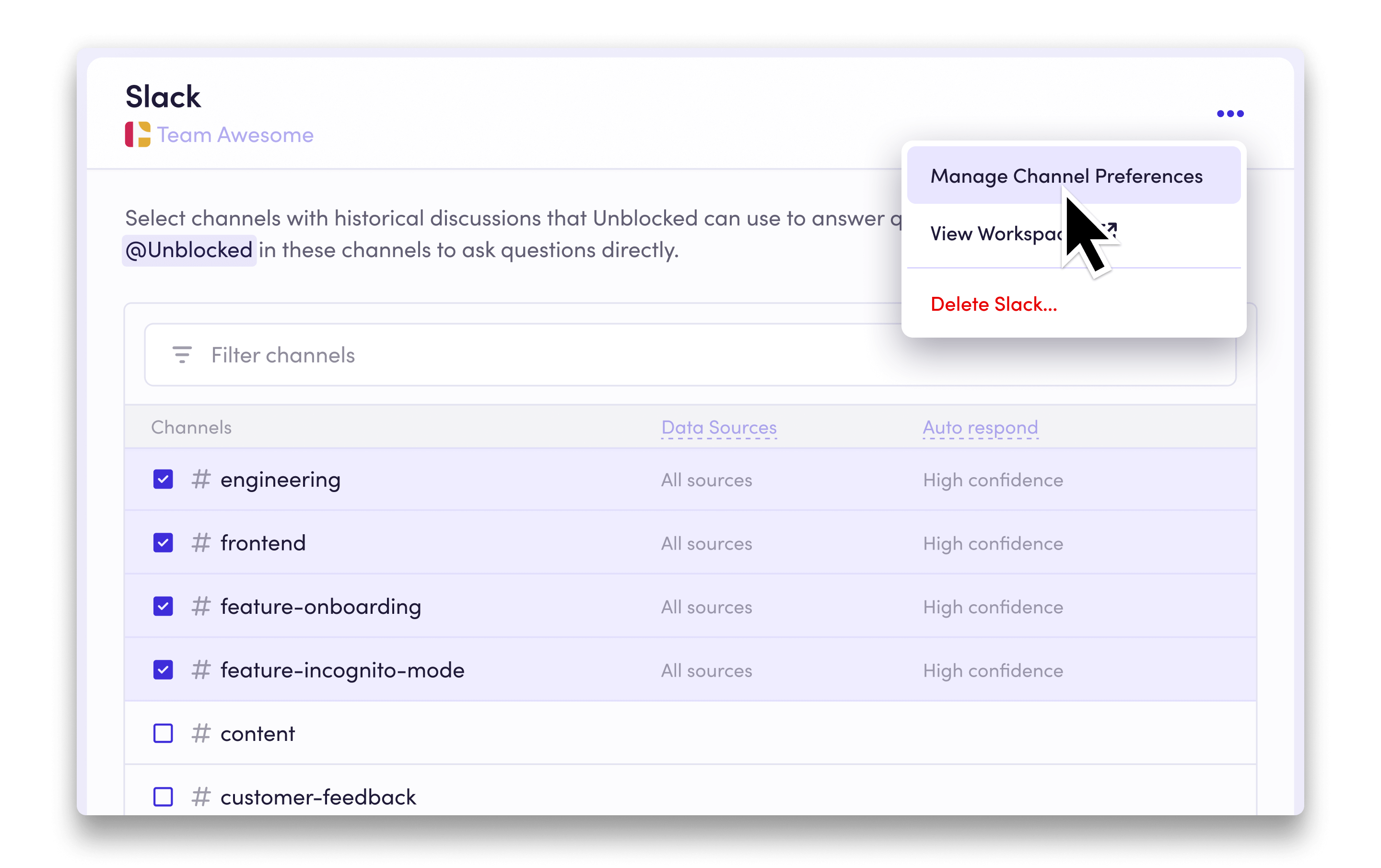Select Delete Slack... menu option

pyautogui.click(x=1074, y=304)
